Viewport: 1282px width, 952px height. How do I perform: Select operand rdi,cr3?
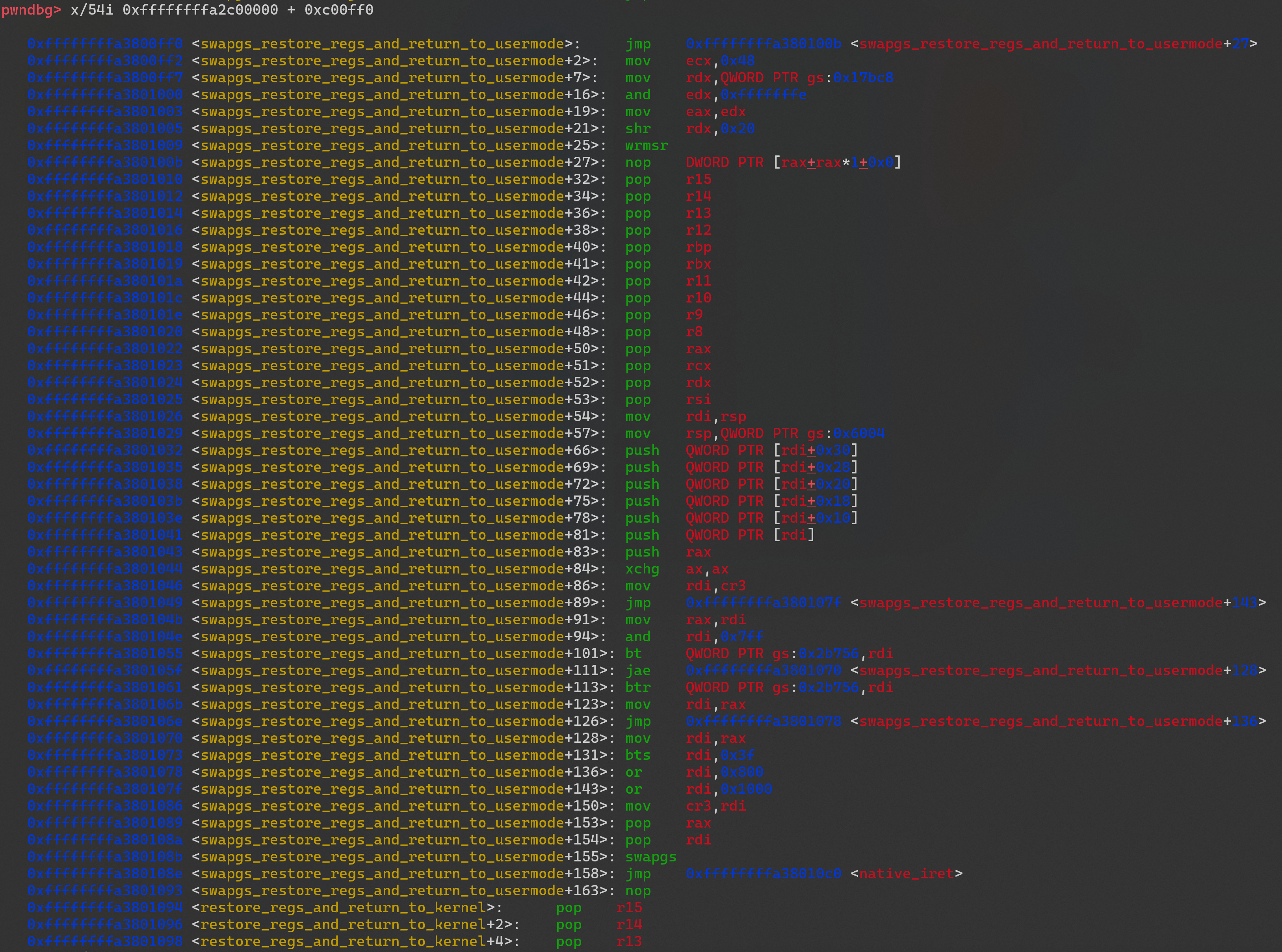click(x=716, y=586)
